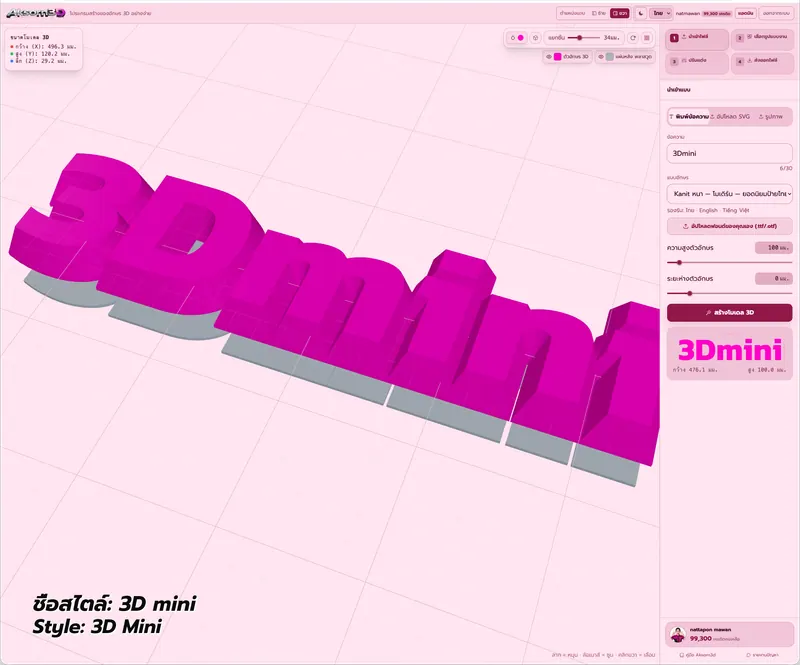Viewport: 800px width, 665px height.
Task: Adjust the letter spacing slider
Action: click(730, 293)
